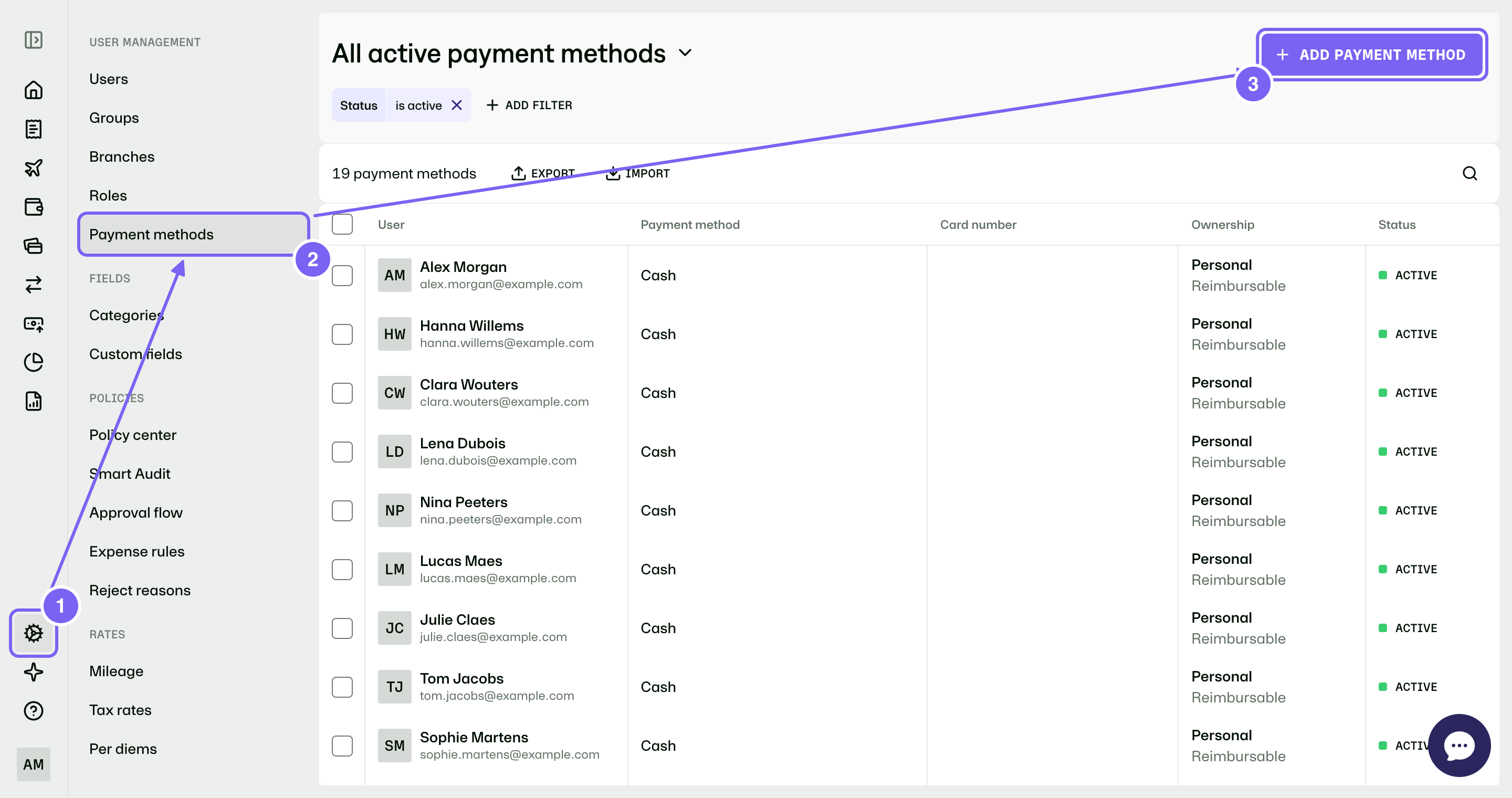Open Per diems menu item

click(123, 749)
